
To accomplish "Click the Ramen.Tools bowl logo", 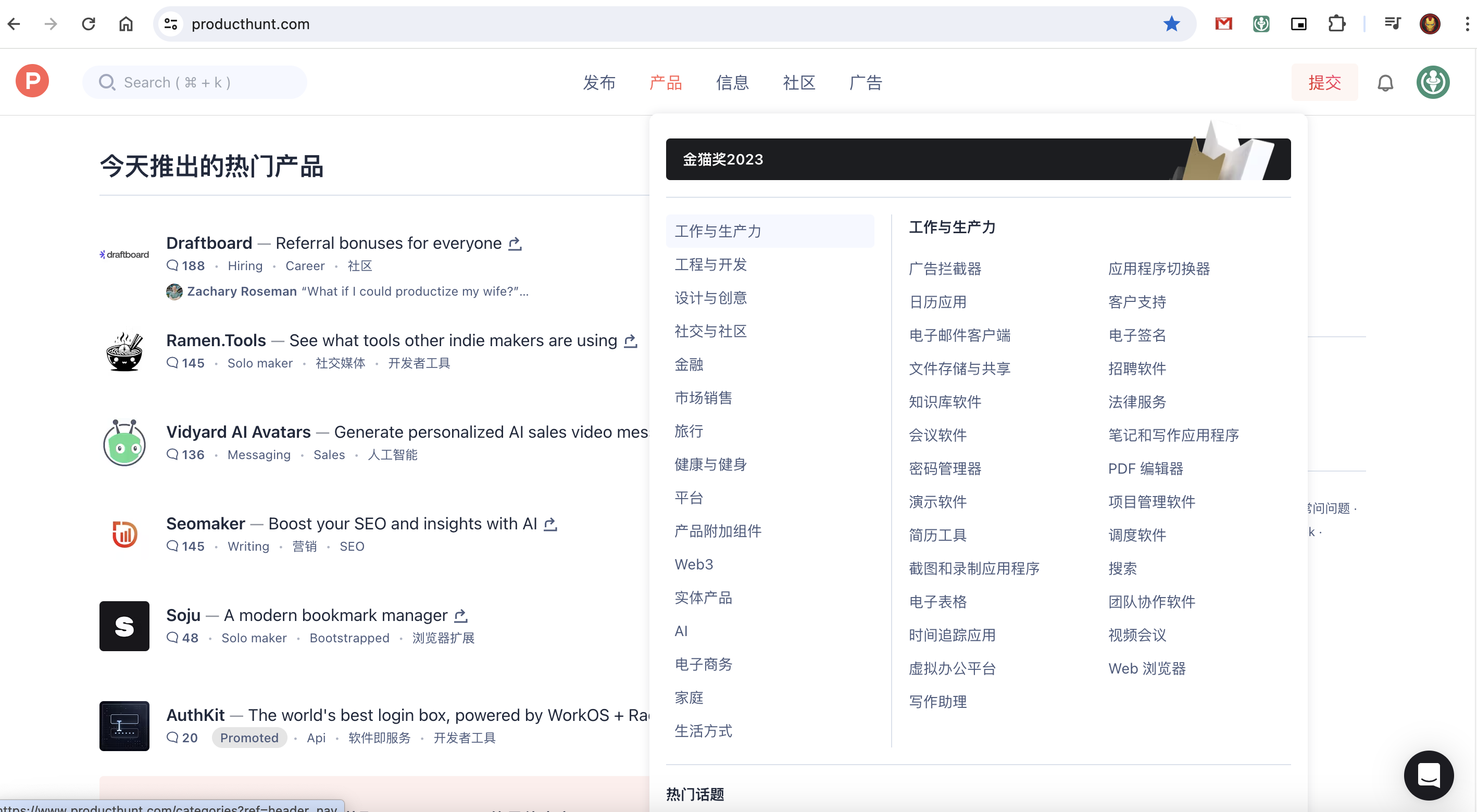I will tap(124, 351).
